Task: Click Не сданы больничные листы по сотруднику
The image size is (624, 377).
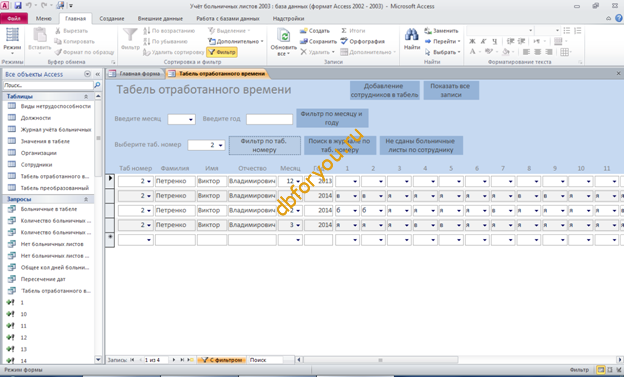Action: tap(421, 145)
